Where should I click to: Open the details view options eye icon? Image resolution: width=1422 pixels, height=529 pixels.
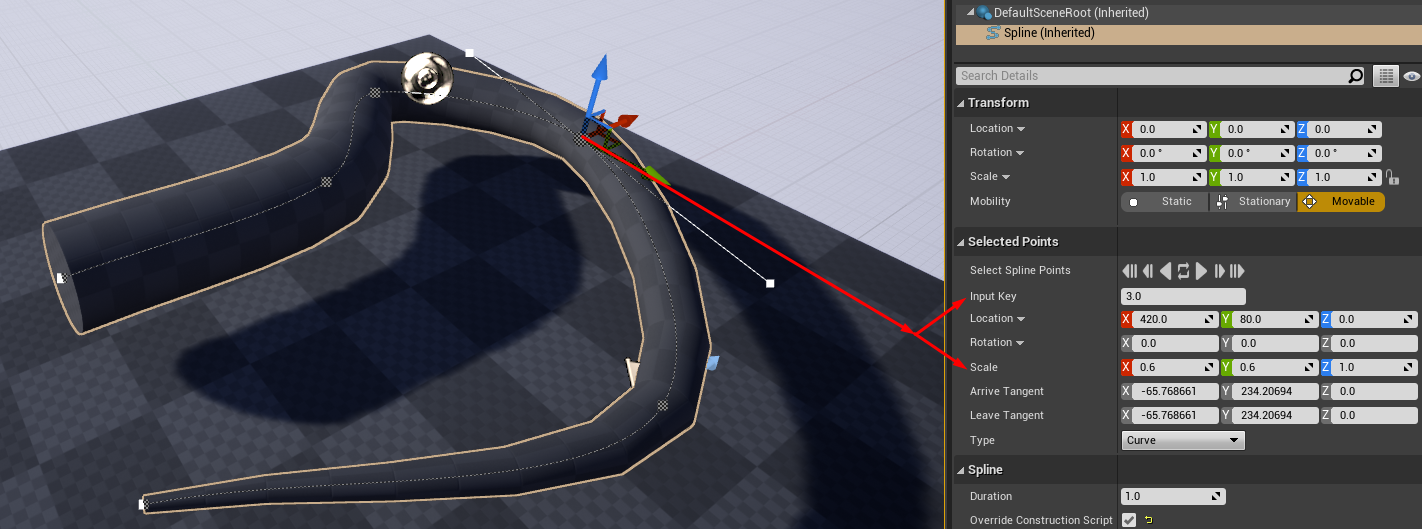(1411, 76)
